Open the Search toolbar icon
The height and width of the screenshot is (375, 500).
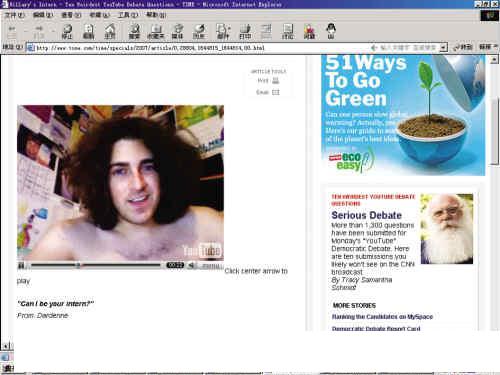point(135,32)
